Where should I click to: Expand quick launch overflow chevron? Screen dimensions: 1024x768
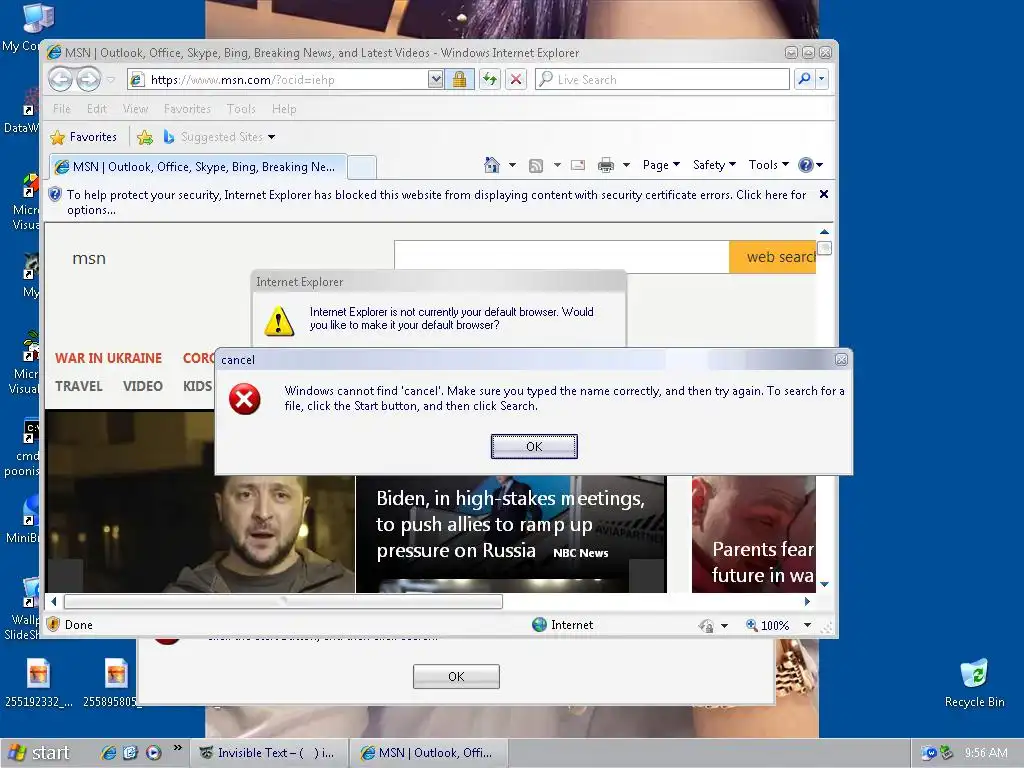[178, 747]
